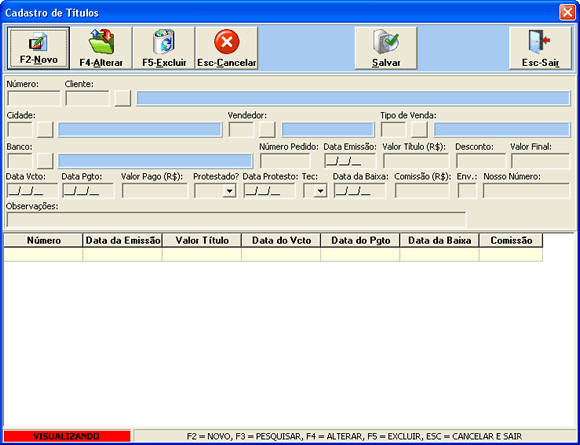Click the Esc-Cancelar red X button
580x445 pixels.
[x=227, y=48]
